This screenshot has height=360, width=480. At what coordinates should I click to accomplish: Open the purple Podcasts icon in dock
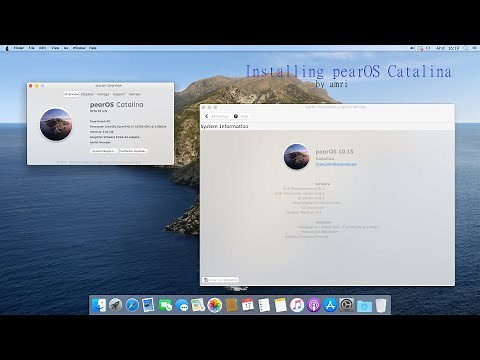[314, 305]
